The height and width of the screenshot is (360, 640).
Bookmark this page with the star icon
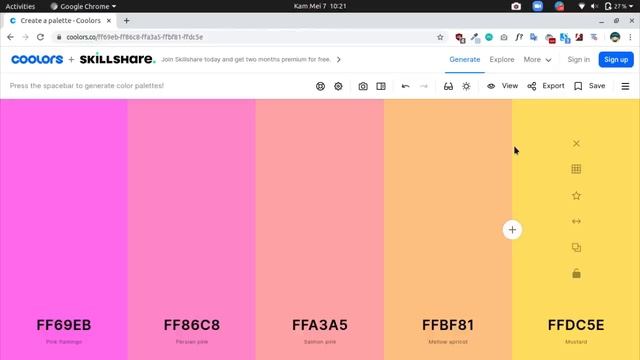440,37
